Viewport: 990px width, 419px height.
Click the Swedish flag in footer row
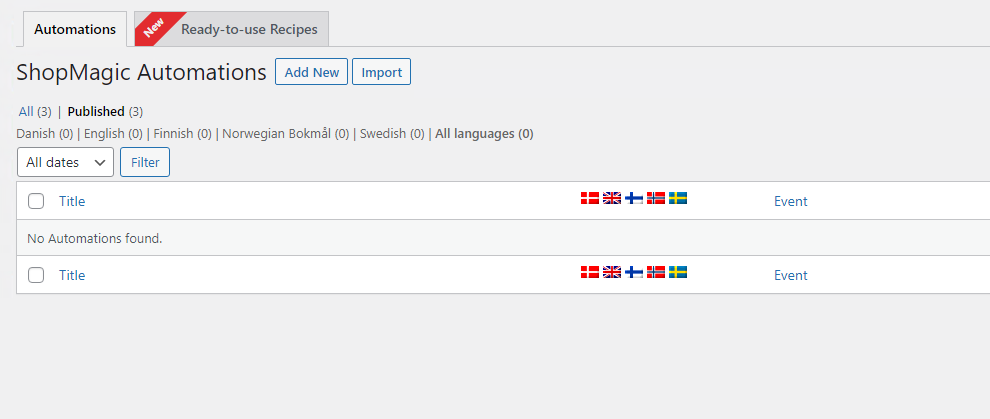pos(678,272)
